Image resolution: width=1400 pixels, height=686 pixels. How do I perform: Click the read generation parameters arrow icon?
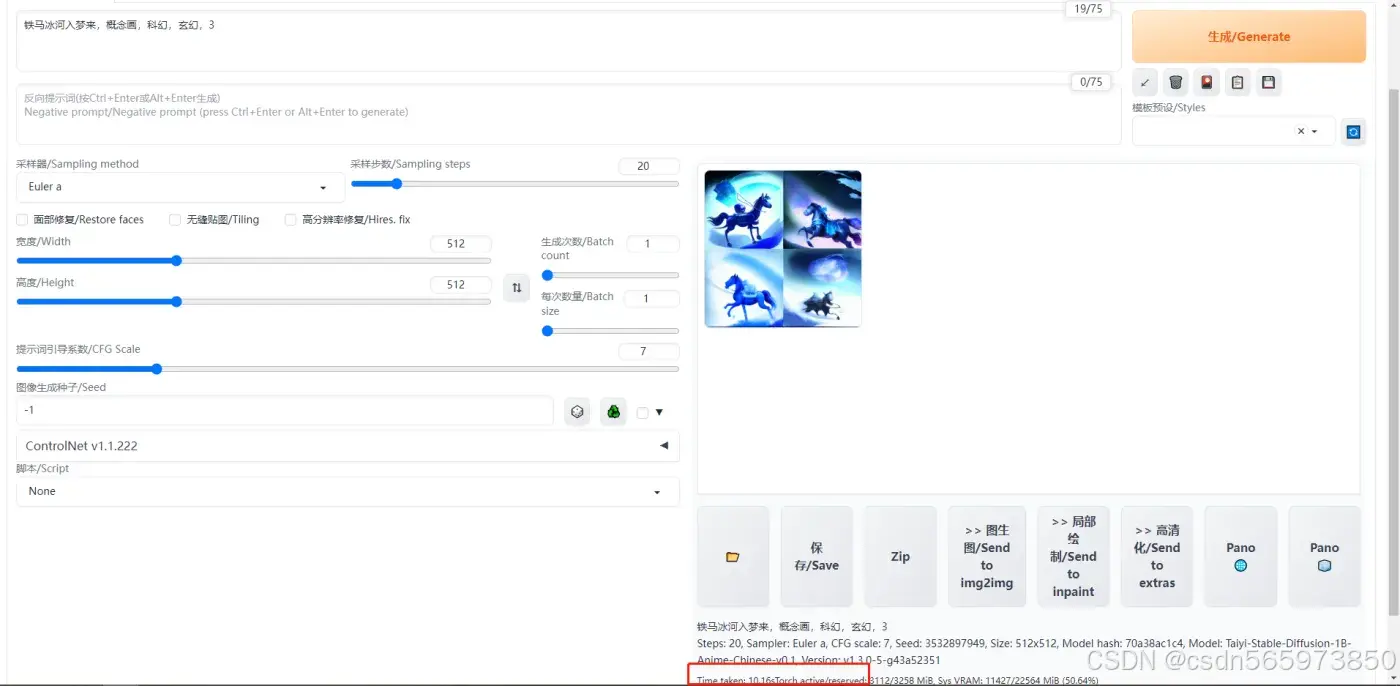[x=1145, y=82]
